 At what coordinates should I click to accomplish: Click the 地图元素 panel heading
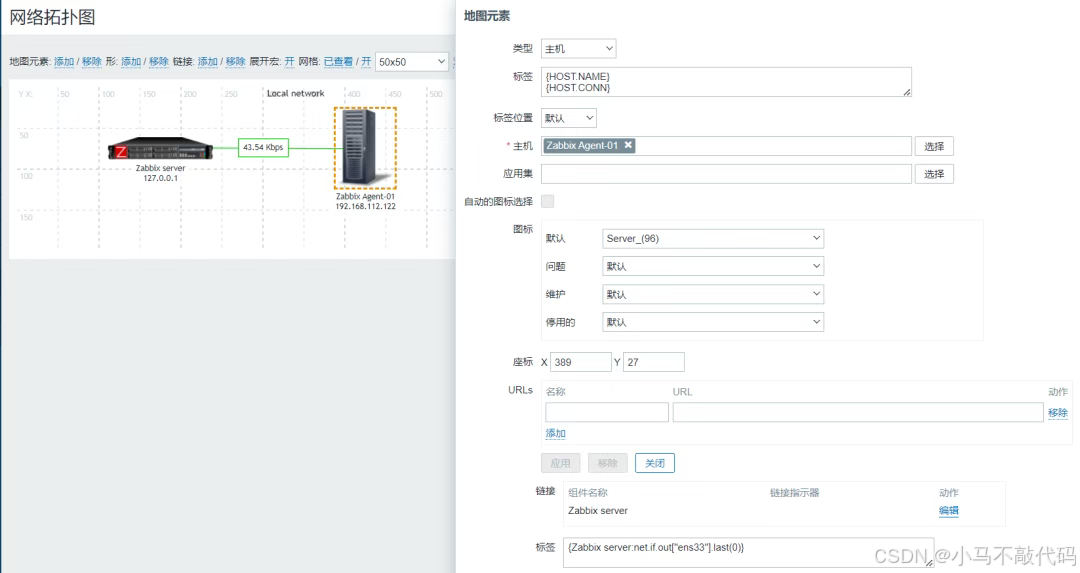487,16
